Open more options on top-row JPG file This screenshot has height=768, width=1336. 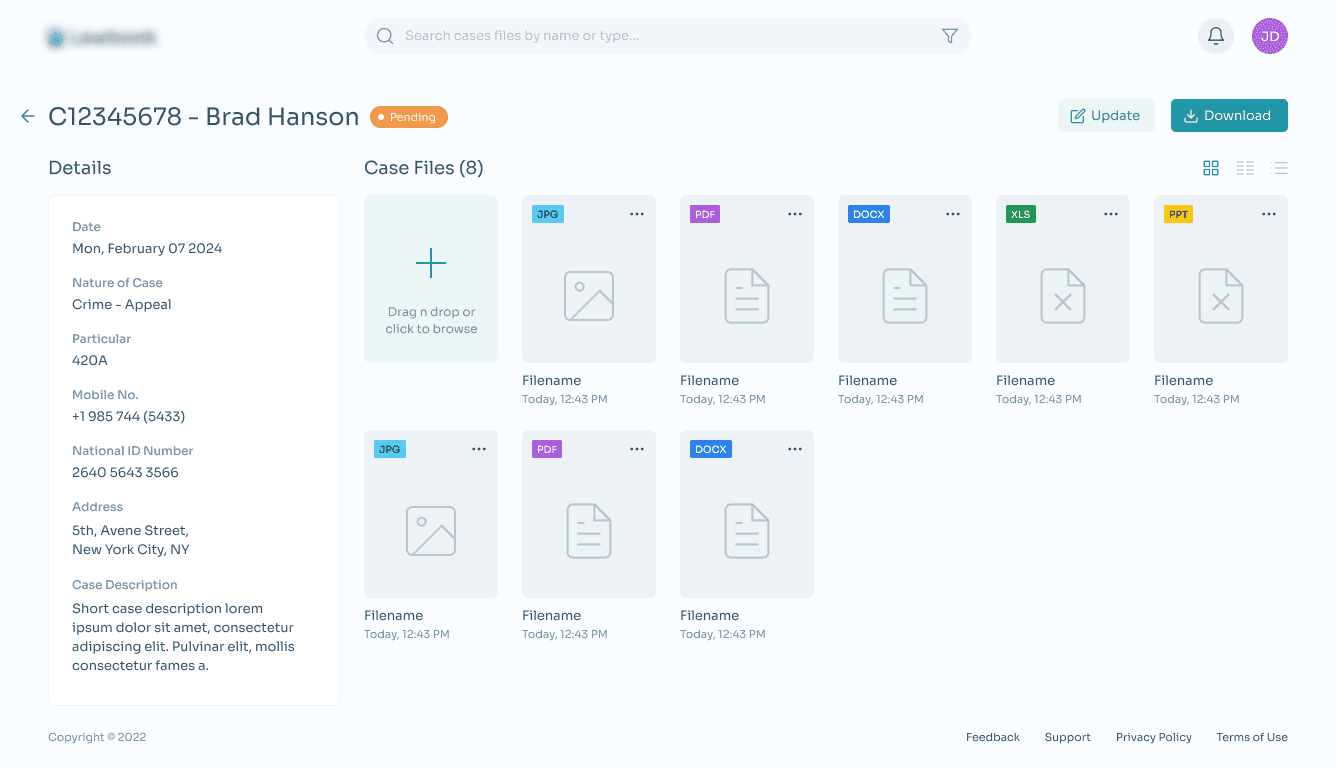coord(637,214)
